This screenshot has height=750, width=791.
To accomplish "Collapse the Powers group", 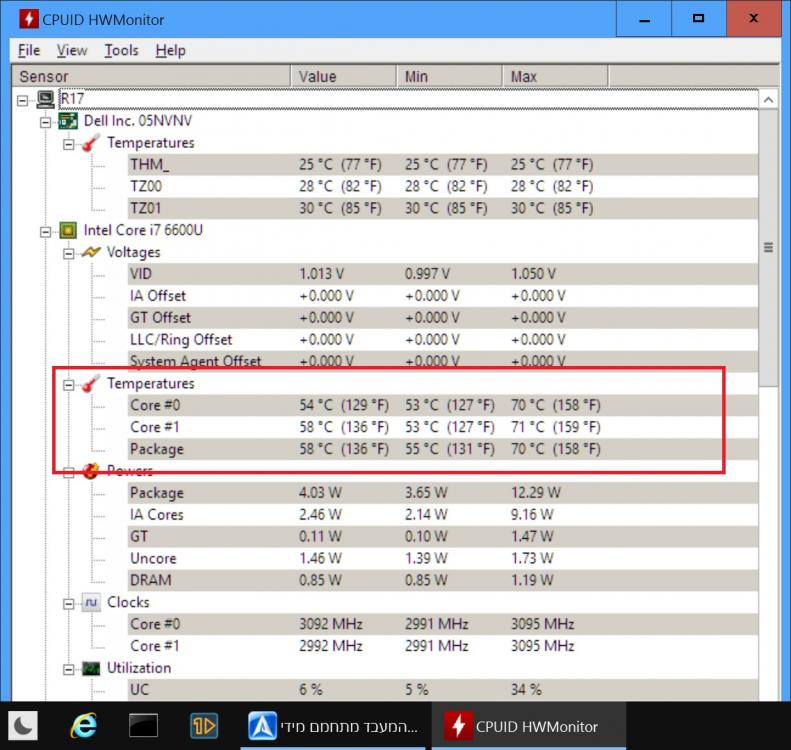I will point(69,473).
